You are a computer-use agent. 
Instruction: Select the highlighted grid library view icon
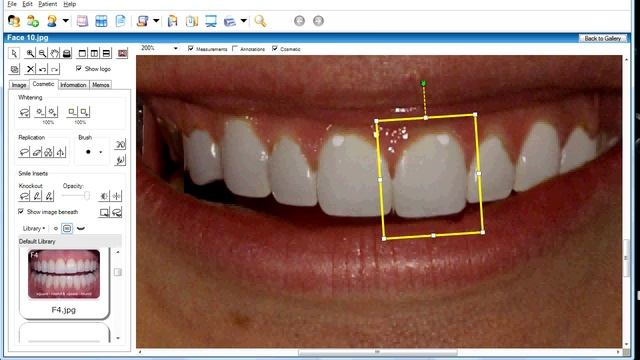(67, 228)
